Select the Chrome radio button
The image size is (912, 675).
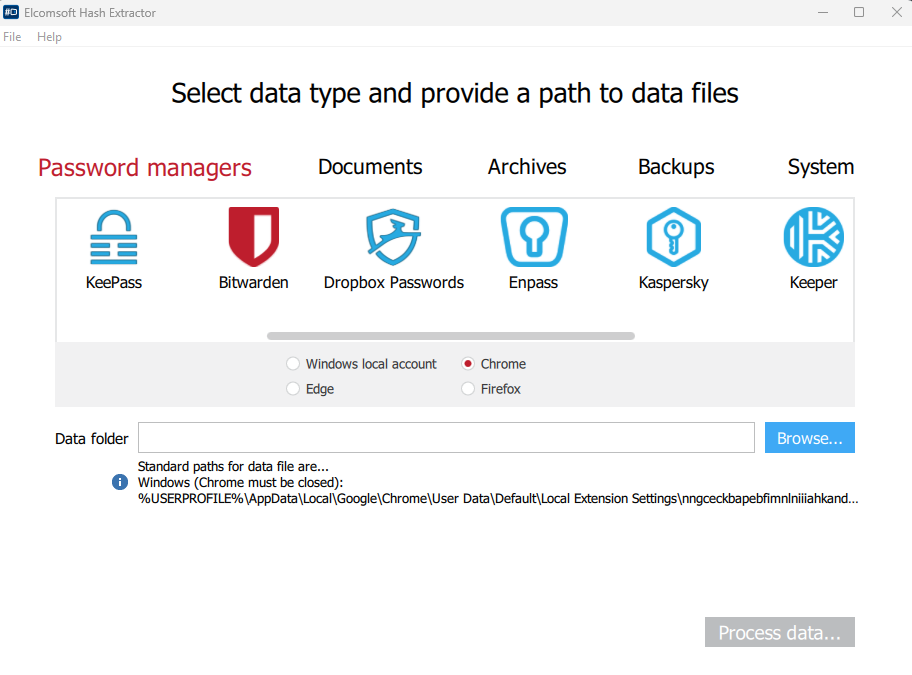point(468,364)
